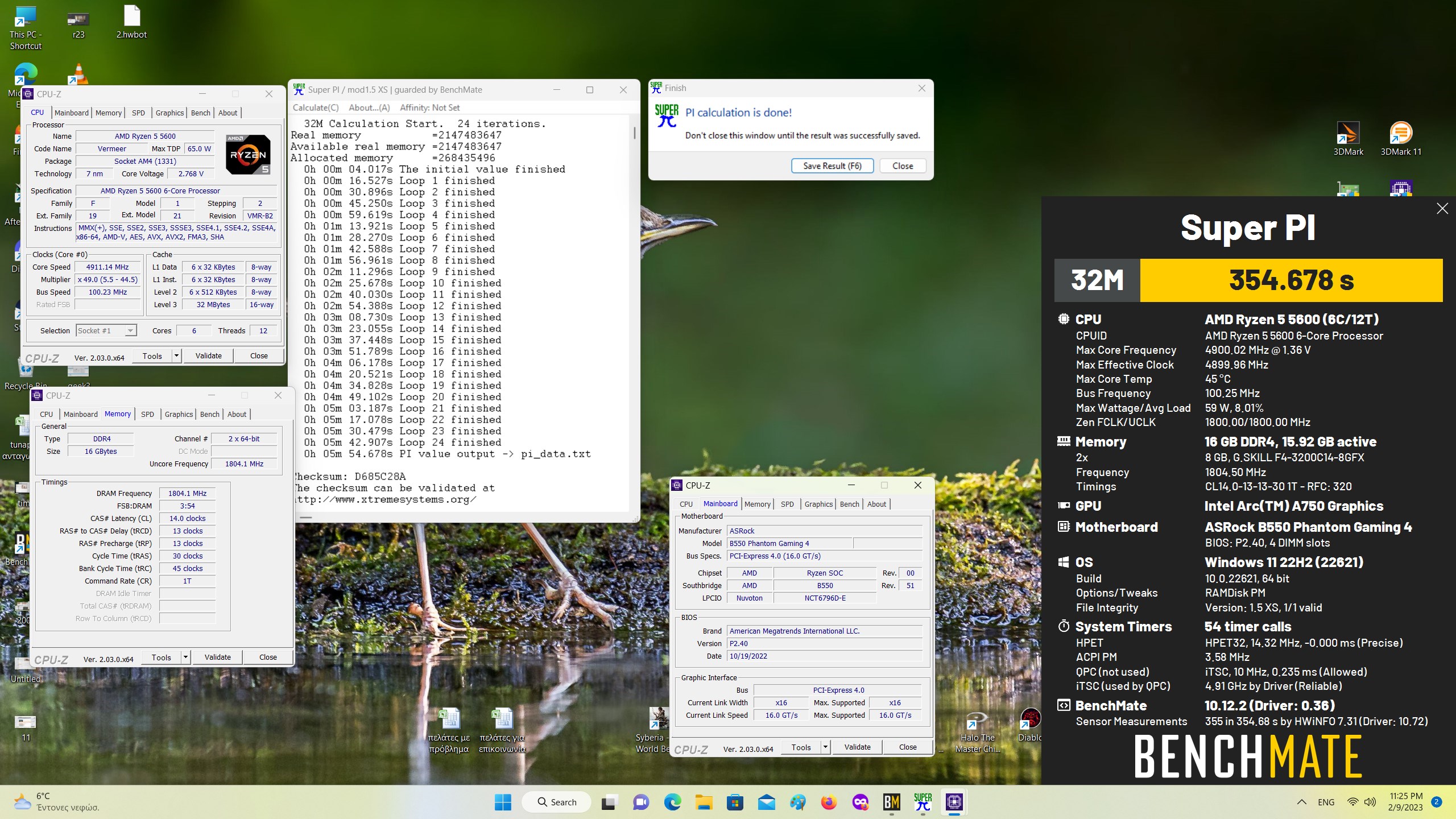Click the Core Speed value 4911.14 MHz

click(x=107, y=267)
